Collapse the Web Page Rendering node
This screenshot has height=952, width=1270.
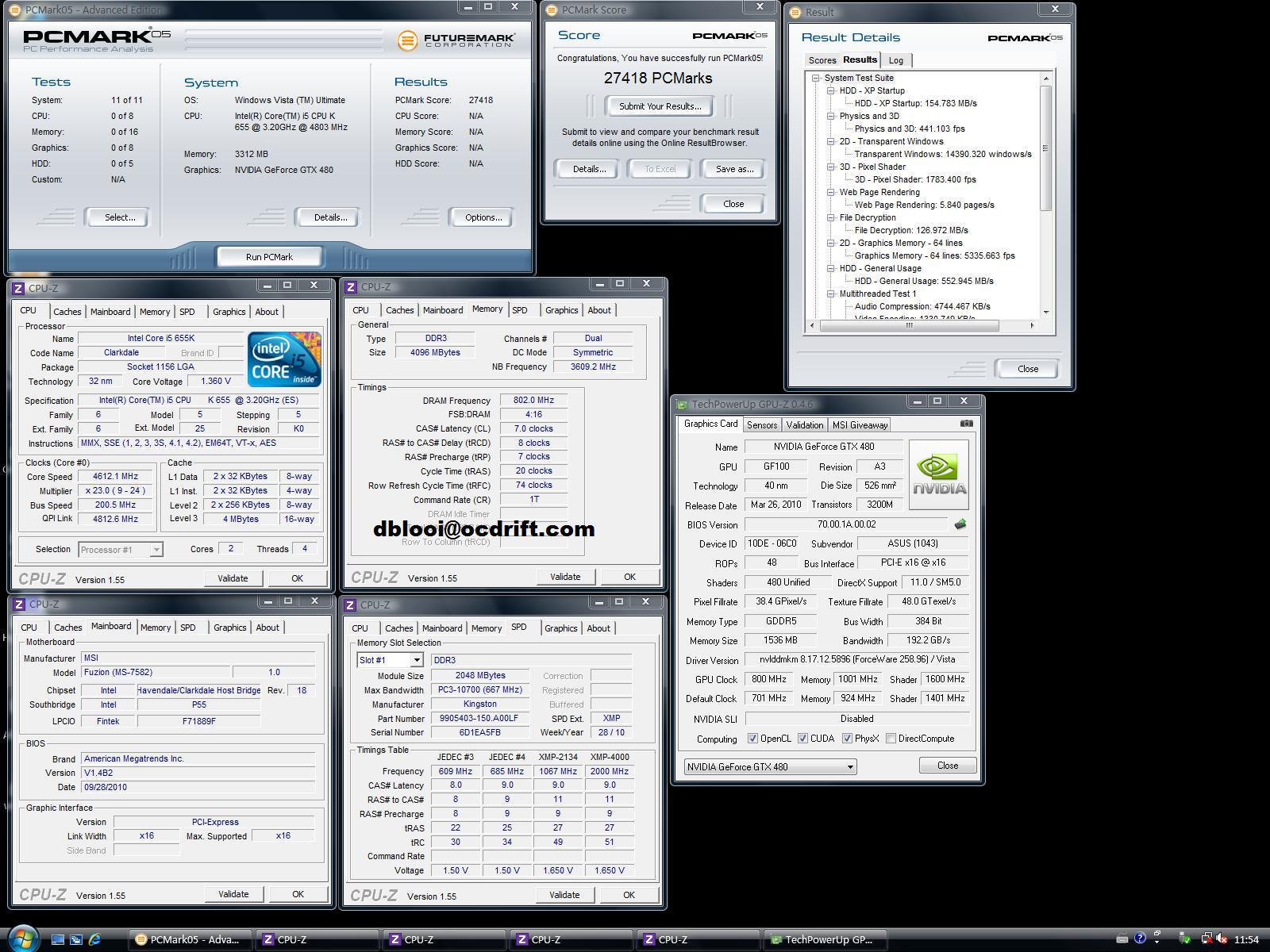[x=831, y=192]
